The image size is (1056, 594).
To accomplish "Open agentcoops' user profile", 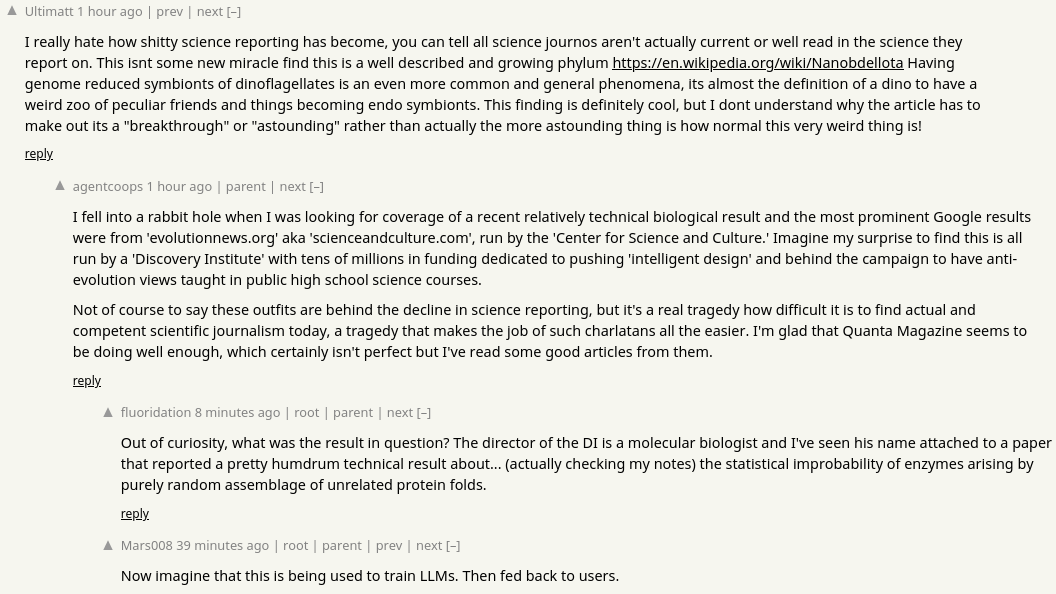I will (x=108, y=187).
